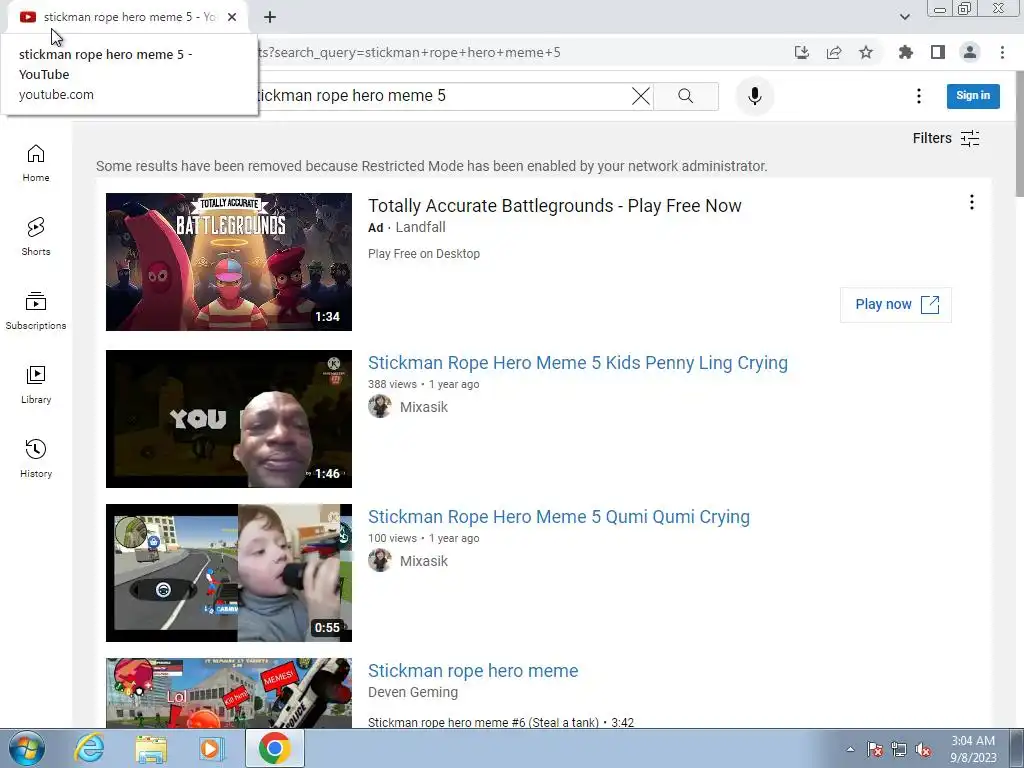Open Qumi Qumi Crying video thumbnail
Image resolution: width=1024 pixels, height=768 pixels.
[229, 573]
